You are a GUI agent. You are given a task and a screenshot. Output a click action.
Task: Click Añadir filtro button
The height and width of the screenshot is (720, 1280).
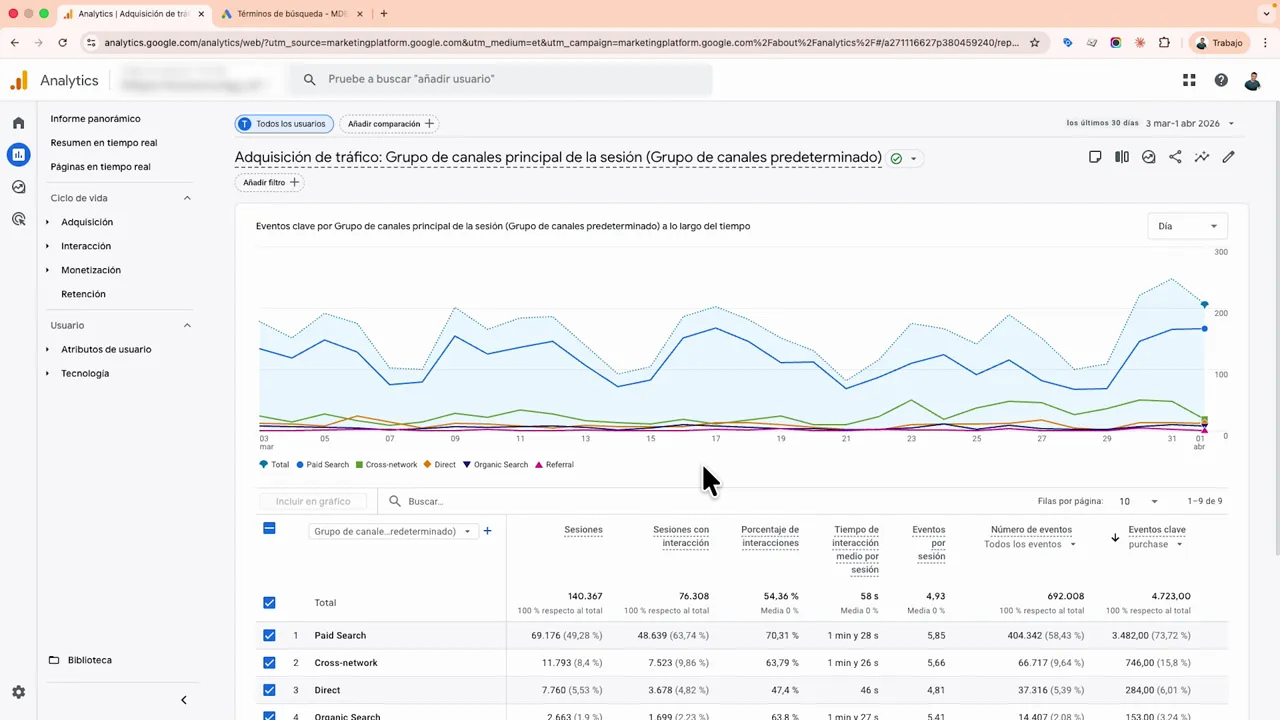(270, 183)
